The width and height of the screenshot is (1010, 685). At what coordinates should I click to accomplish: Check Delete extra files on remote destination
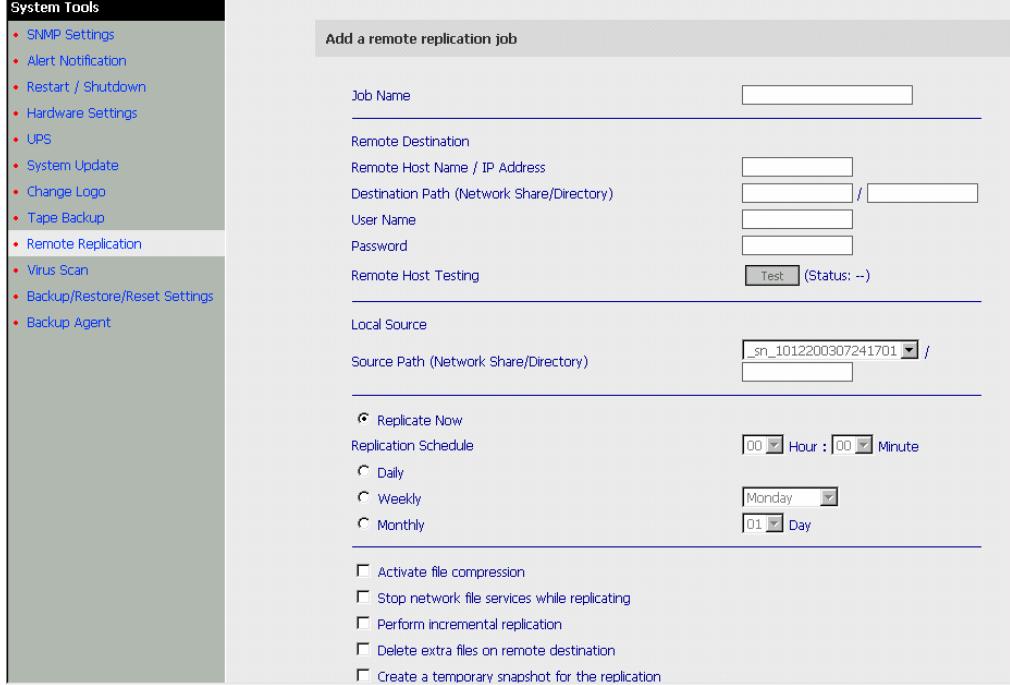(x=363, y=649)
